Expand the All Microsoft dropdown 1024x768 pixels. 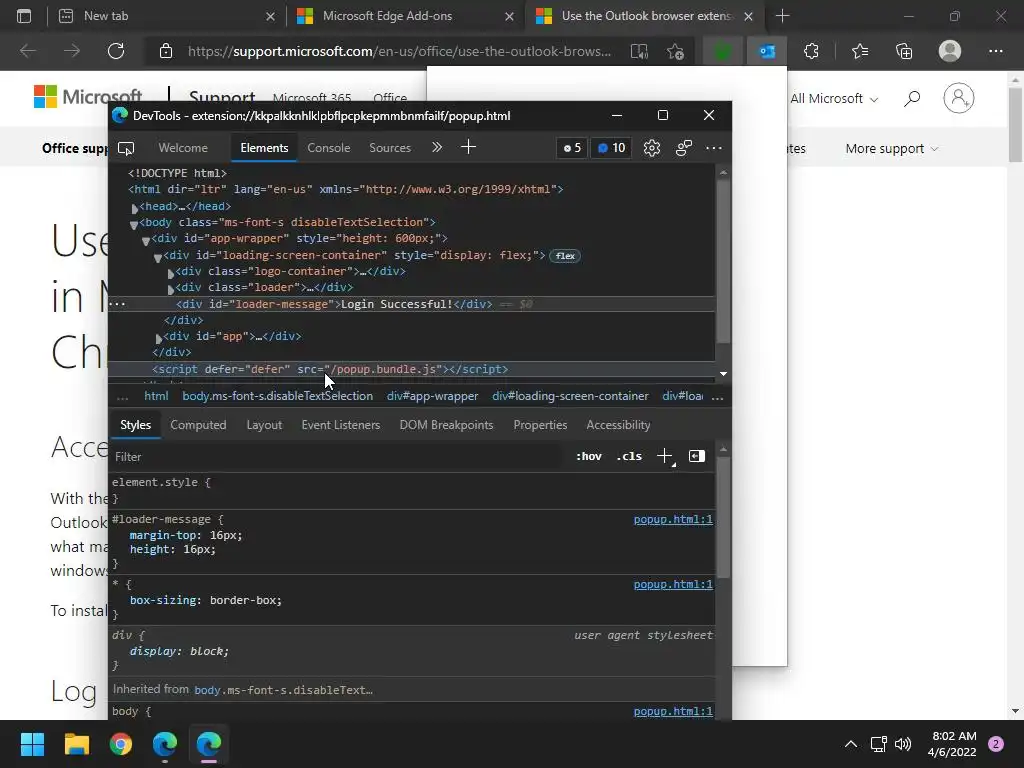834,99
